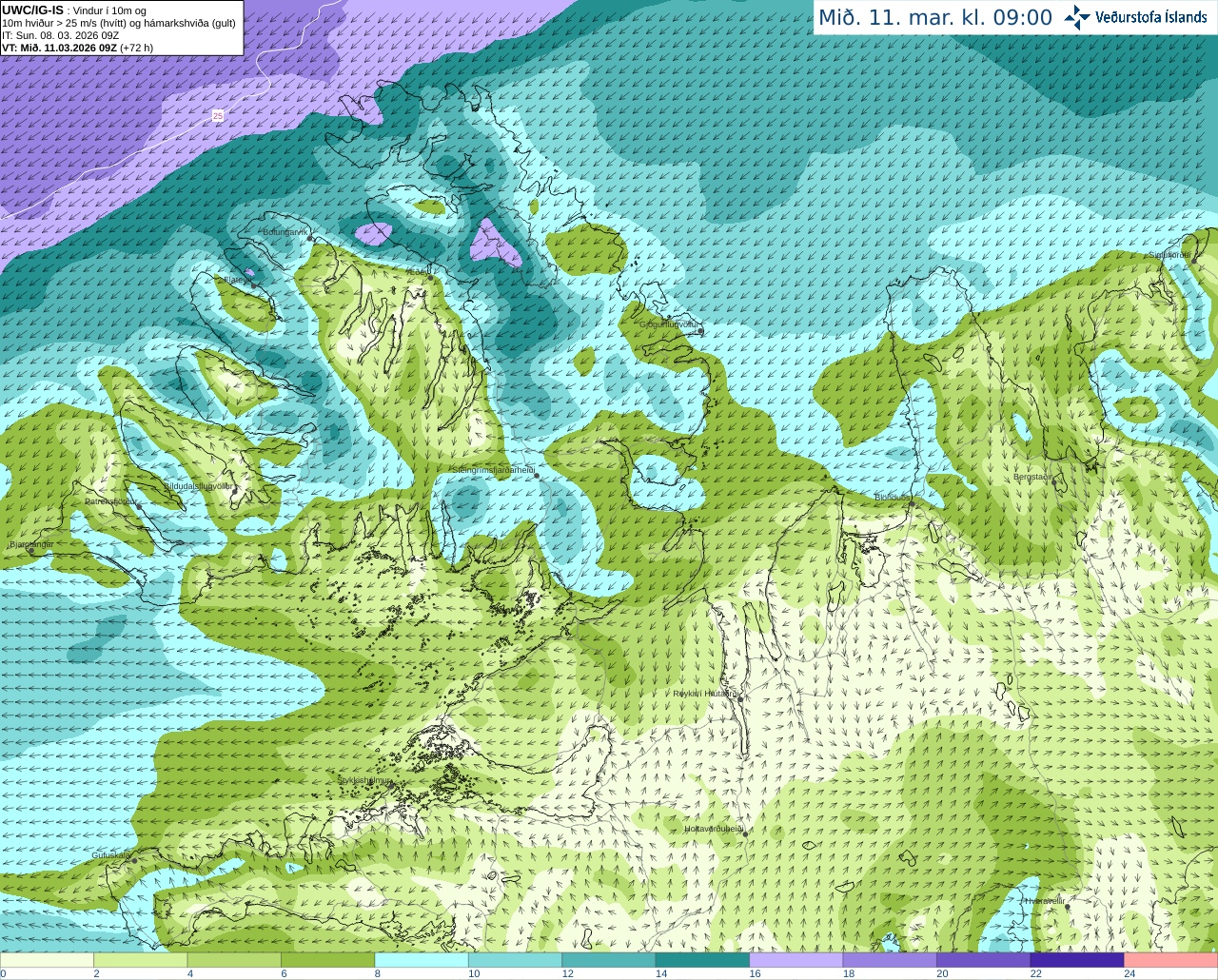Click the 'UWC/IG-IS' model title text
The image size is (1218, 980).
[32, 10]
